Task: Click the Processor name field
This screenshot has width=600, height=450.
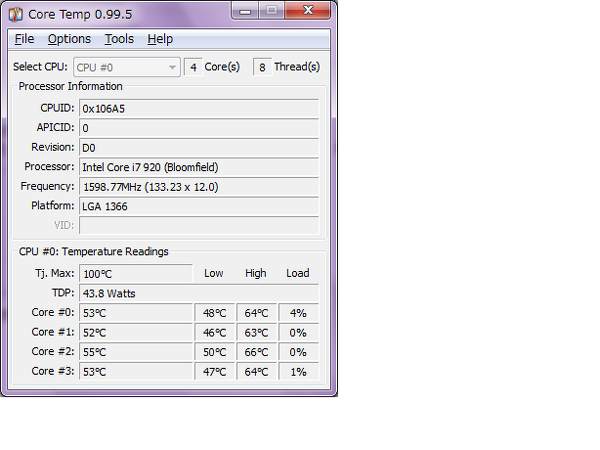Action: tap(198, 167)
